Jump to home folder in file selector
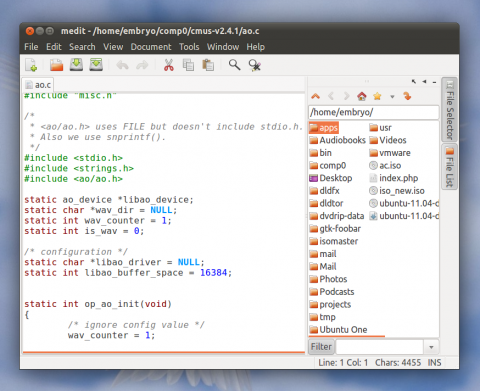 [x=362, y=96]
